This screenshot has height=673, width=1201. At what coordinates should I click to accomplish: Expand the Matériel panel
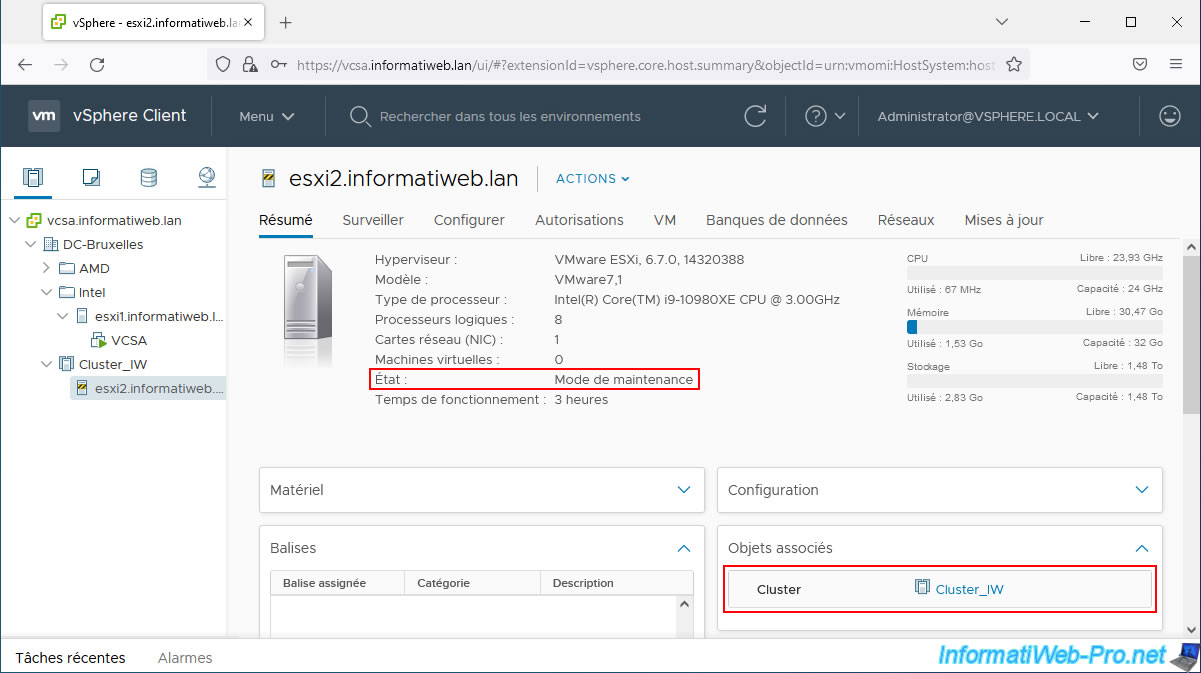point(684,490)
